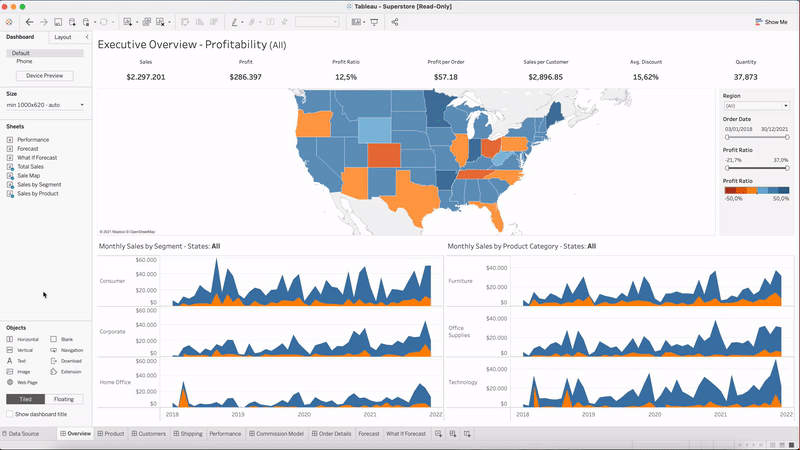Click the Run Update refresh icon

pos(104,22)
